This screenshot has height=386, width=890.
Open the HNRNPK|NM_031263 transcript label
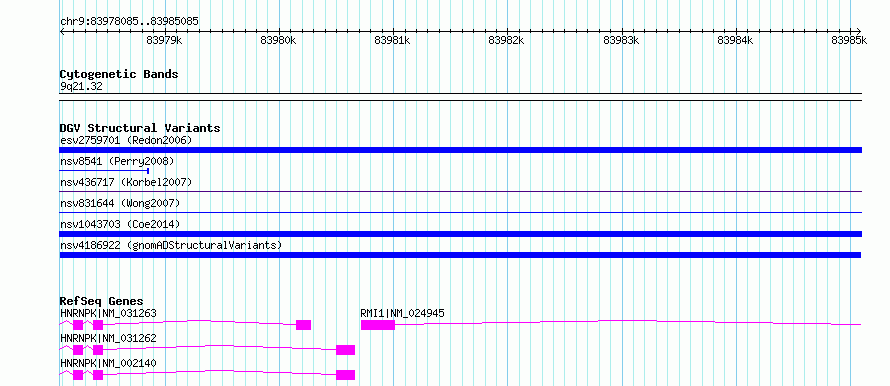[108, 313]
